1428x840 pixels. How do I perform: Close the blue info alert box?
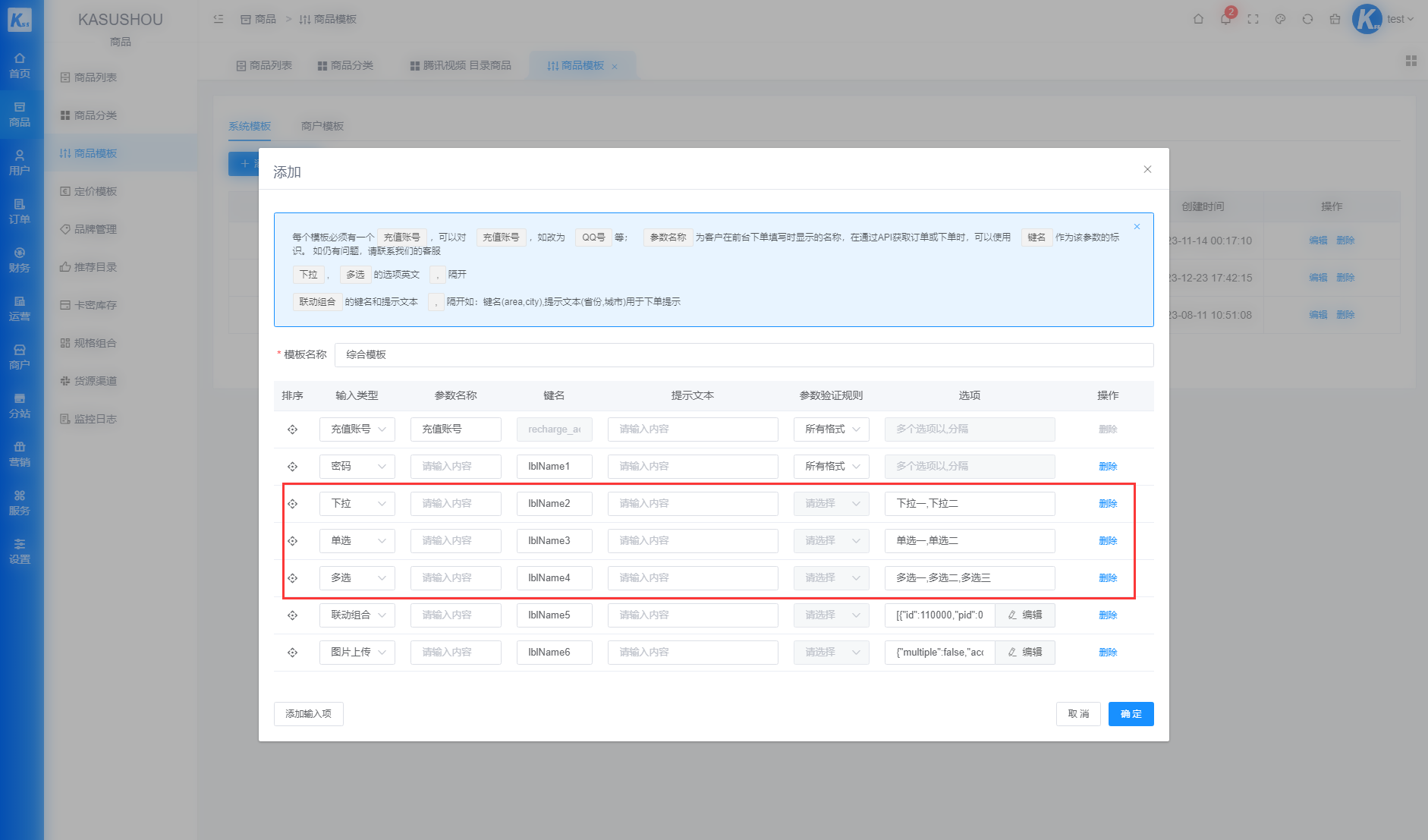tap(1137, 227)
